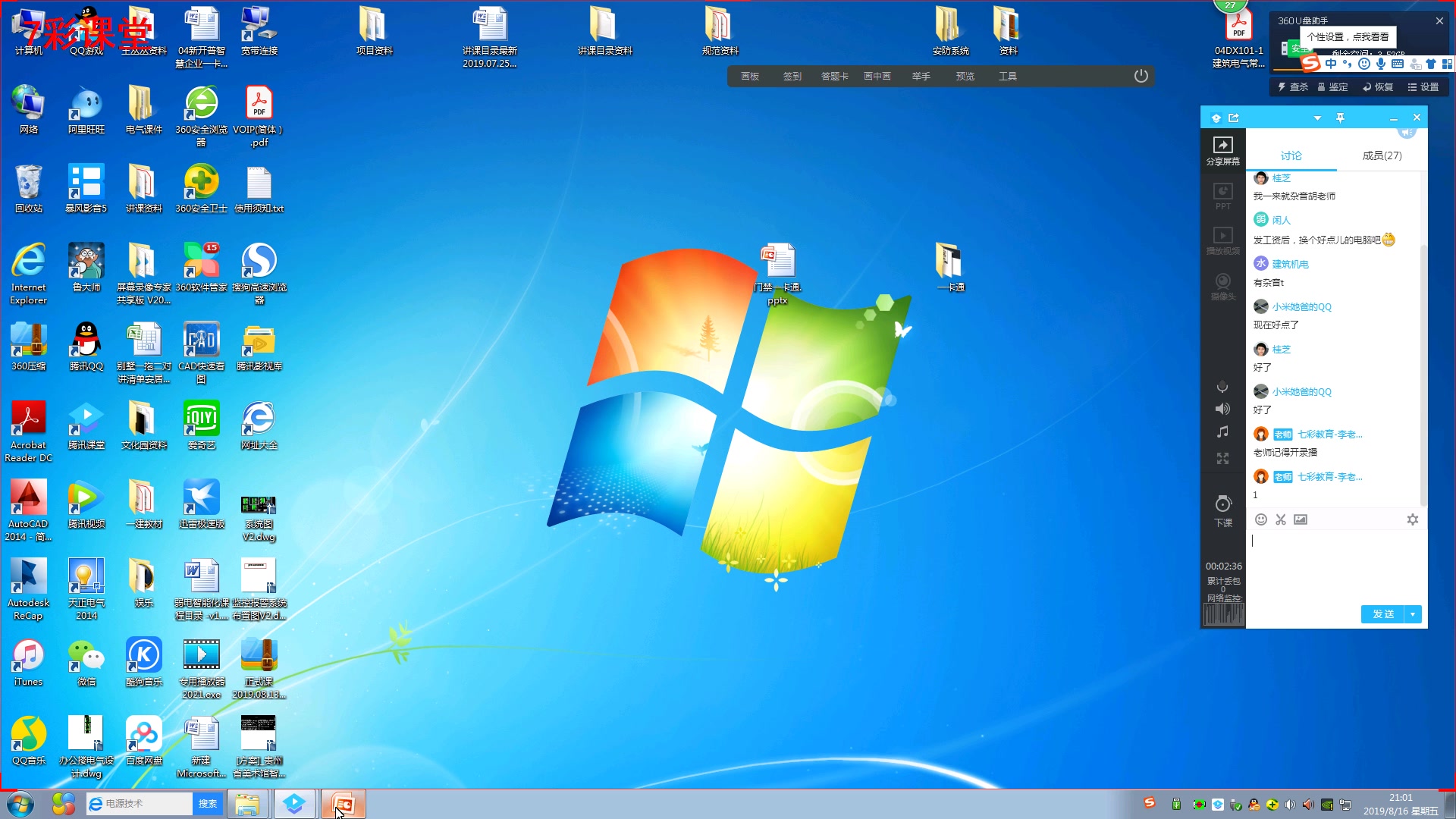Open 画板 in the teaching toolbar

(750, 76)
